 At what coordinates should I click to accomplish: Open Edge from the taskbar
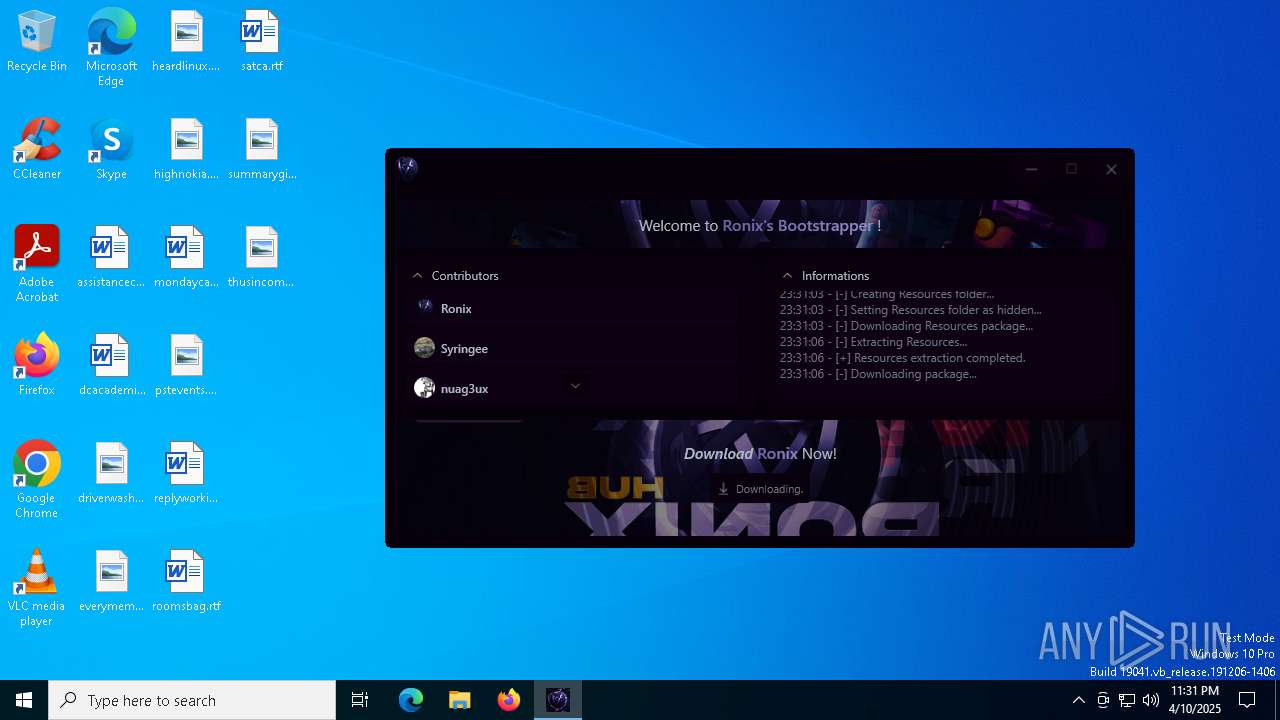411,700
